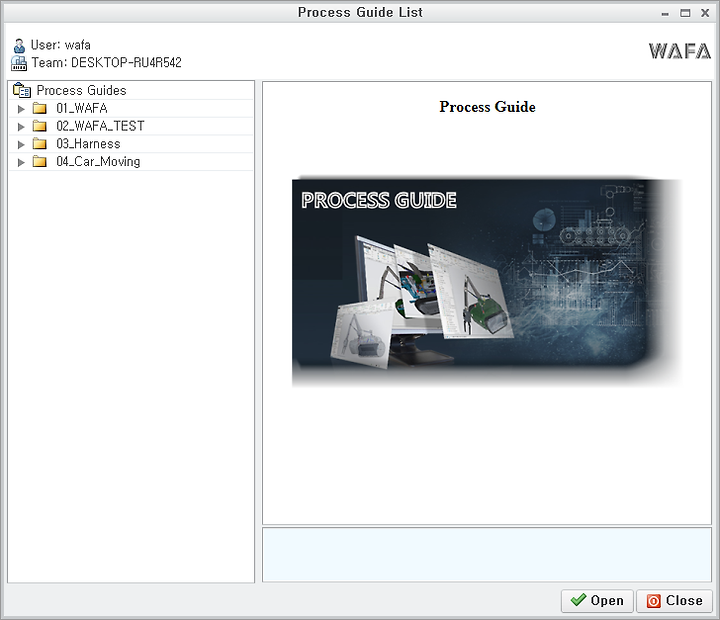The height and width of the screenshot is (620, 720).
Task: Click the Process Guide heading text
Action: click(x=487, y=107)
